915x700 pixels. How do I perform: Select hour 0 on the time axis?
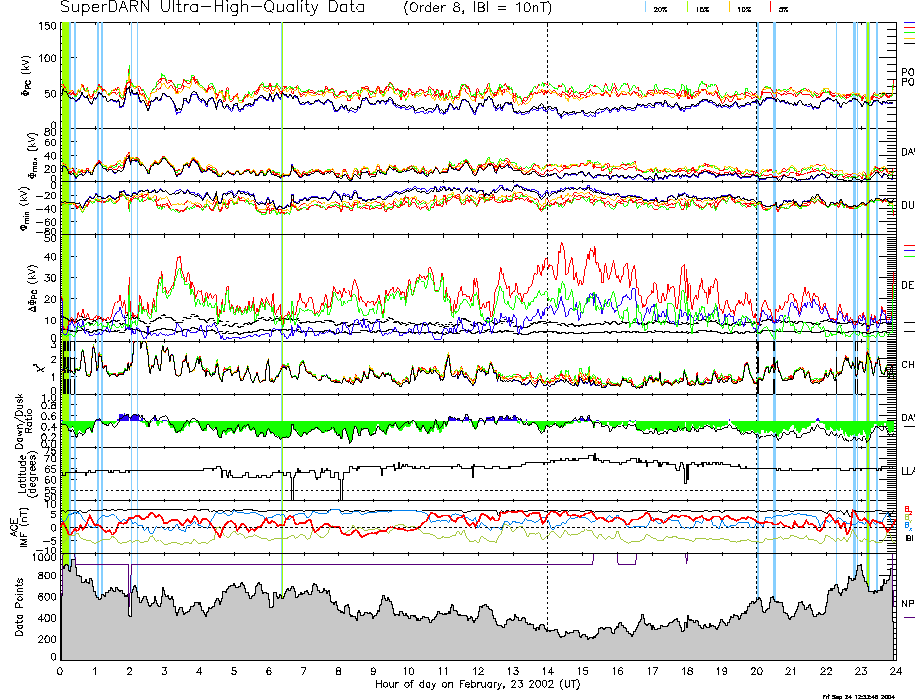click(61, 671)
